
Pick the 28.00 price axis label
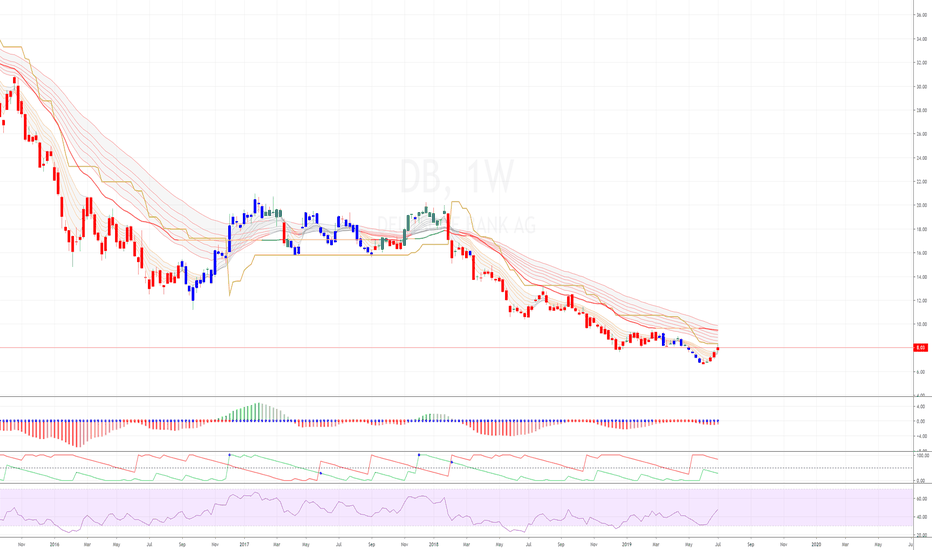point(921,110)
